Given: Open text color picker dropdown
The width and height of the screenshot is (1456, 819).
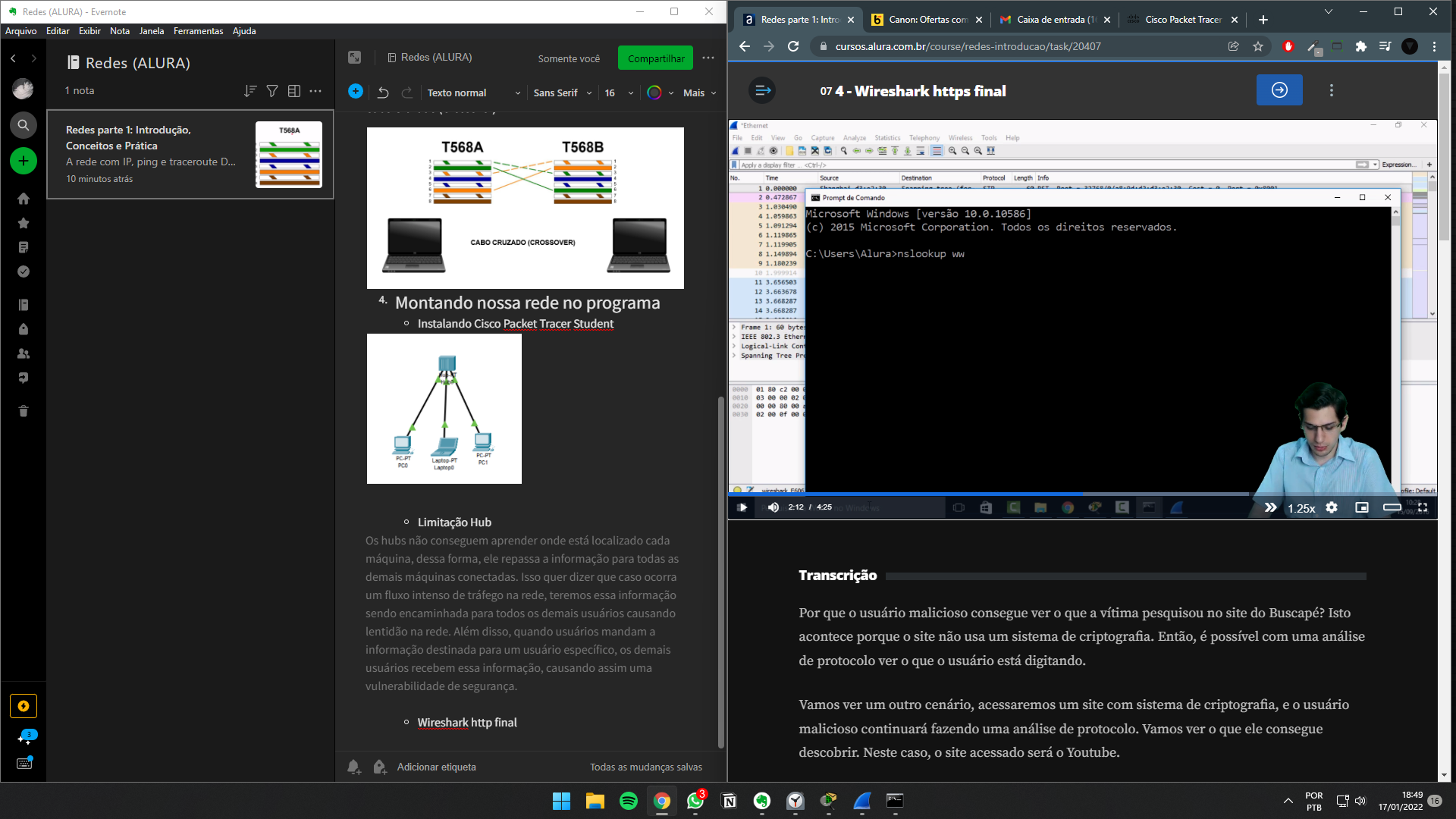Looking at the screenshot, I should (x=661, y=93).
